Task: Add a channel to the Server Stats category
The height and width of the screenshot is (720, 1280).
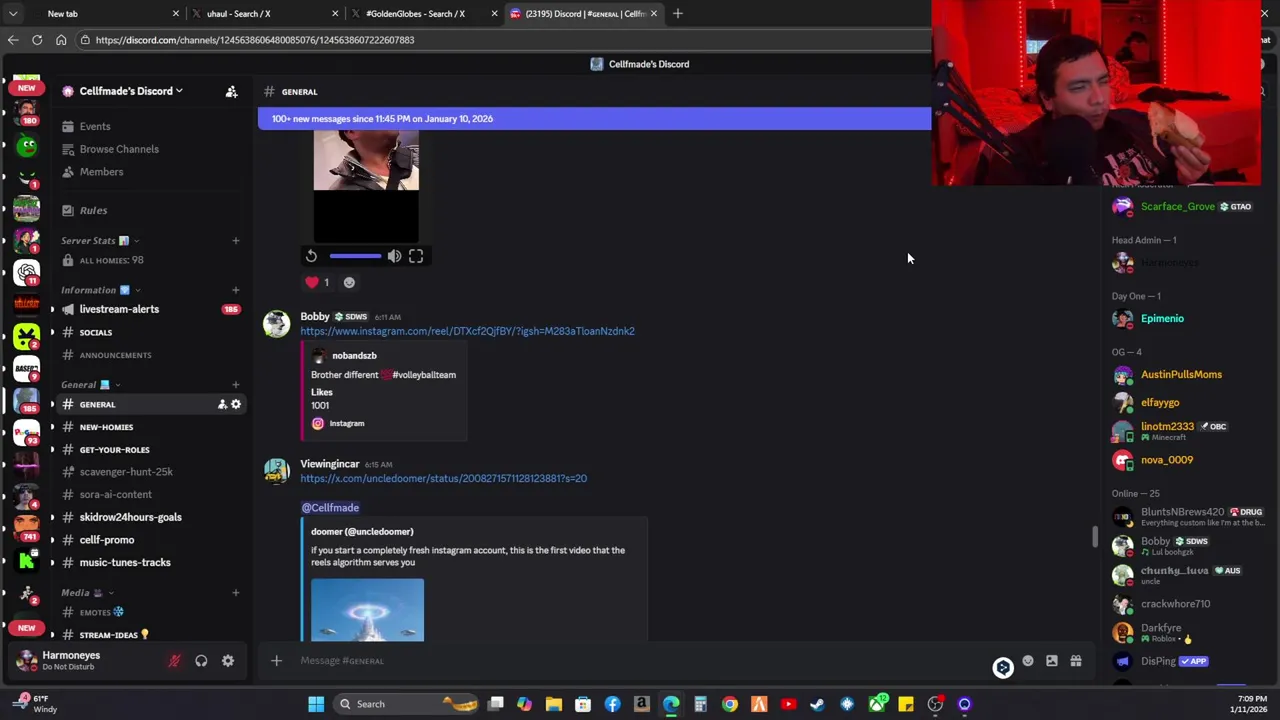Action: click(236, 240)
